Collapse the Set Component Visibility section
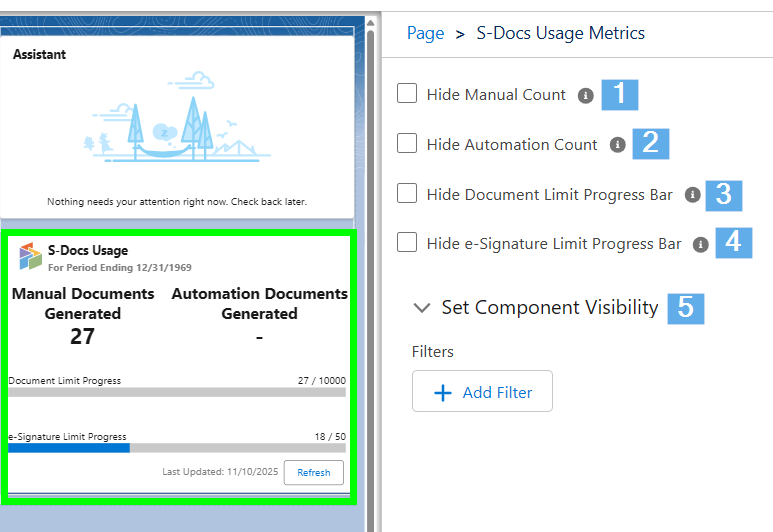Screen dimensions: 773x532 coord(422,308)
